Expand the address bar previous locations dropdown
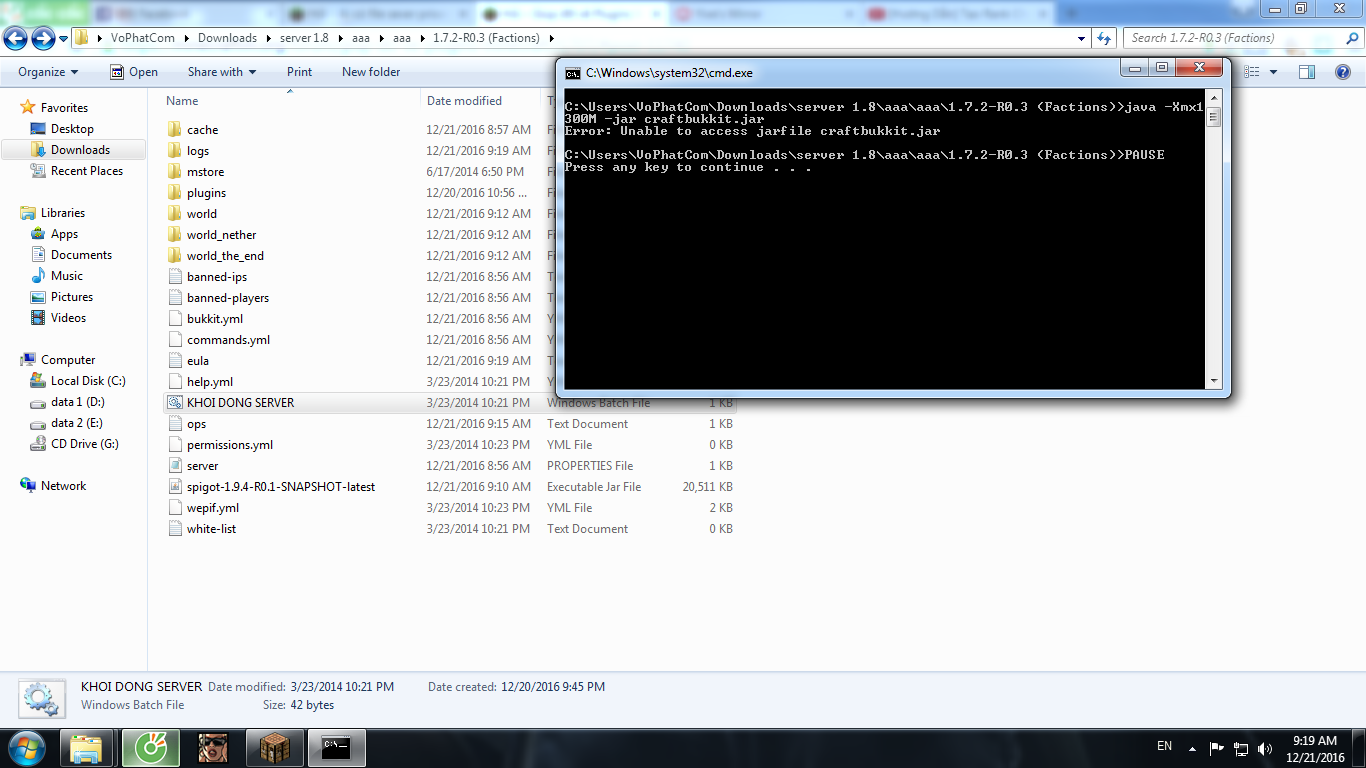The width and height of the screenshot is (1366, 768). [1082, 38]
